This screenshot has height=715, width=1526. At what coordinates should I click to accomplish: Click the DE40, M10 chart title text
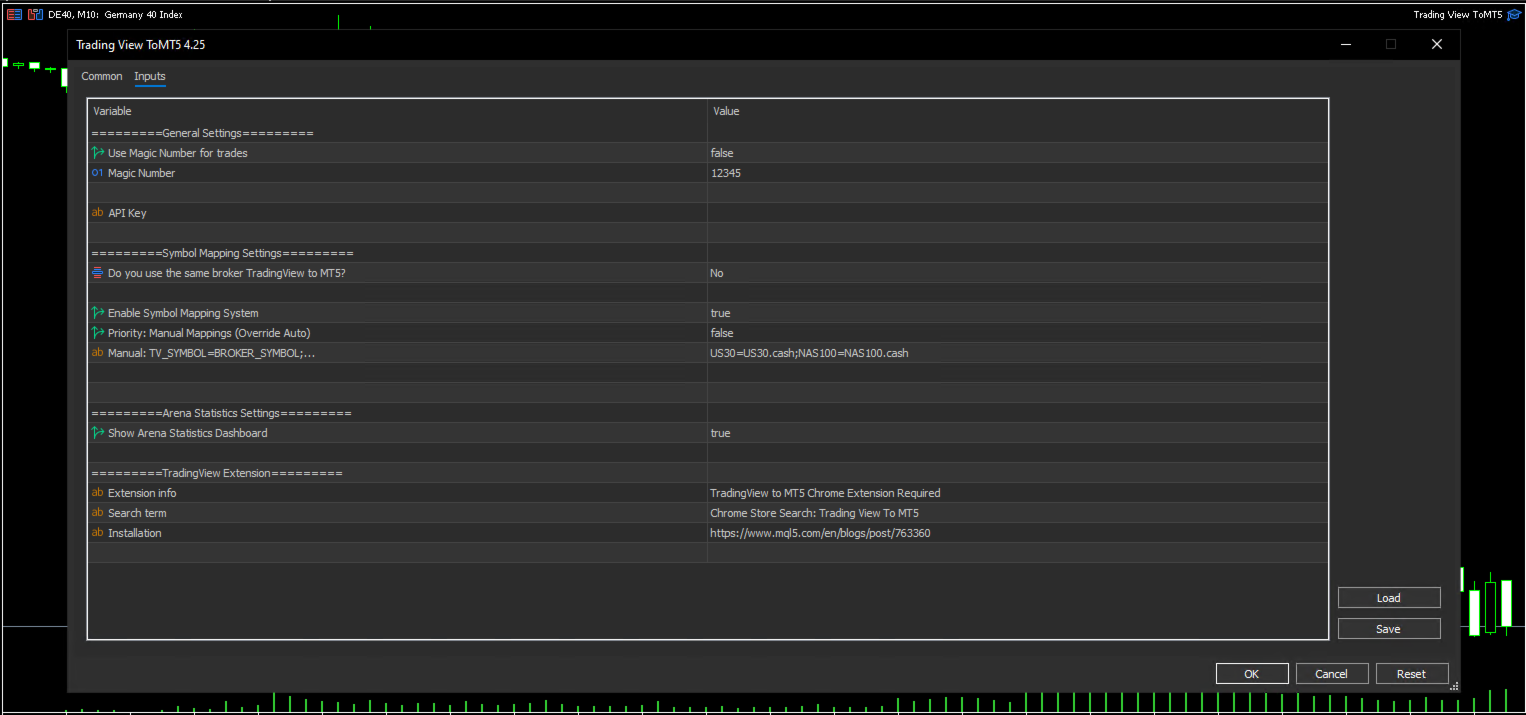(115, 15)
